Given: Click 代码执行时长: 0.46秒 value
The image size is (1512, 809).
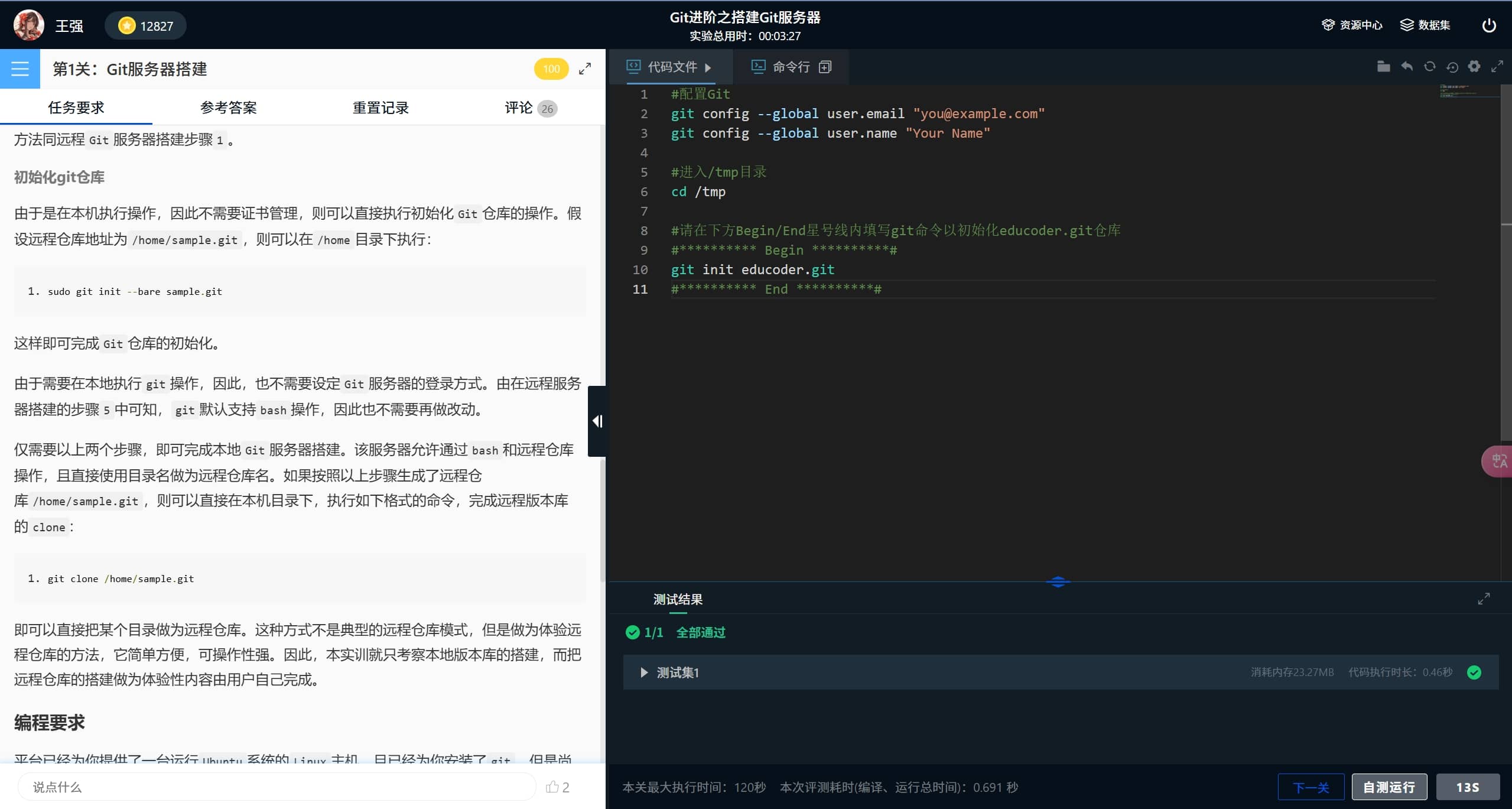Looking at the screenshot, I should point(1400,672).
